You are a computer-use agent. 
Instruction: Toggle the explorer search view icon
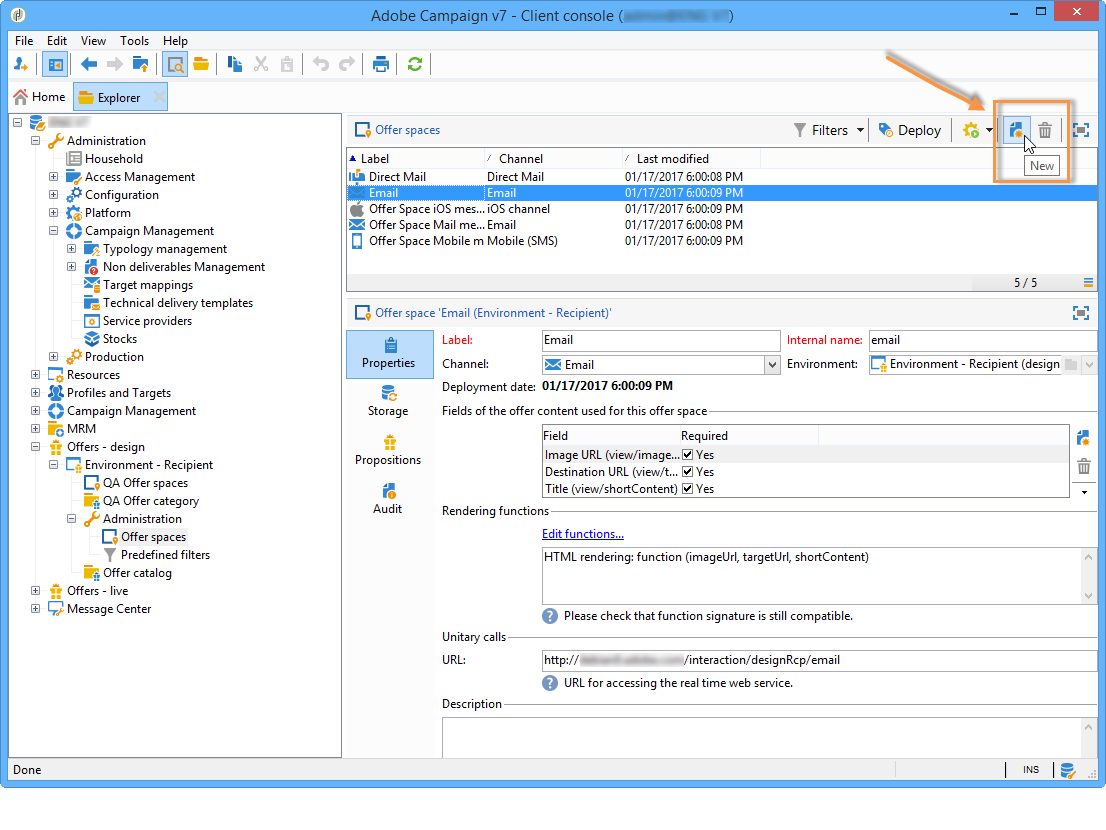click(x=175, y=65)
